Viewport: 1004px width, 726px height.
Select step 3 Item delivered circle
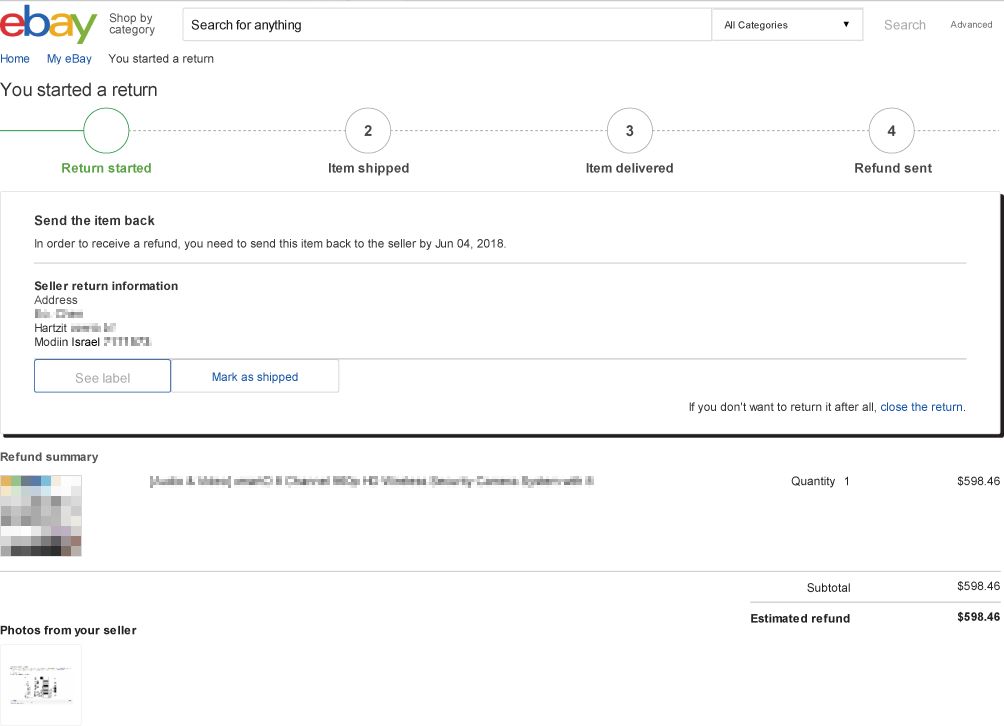pyautogui.click(x=630, y=130)
